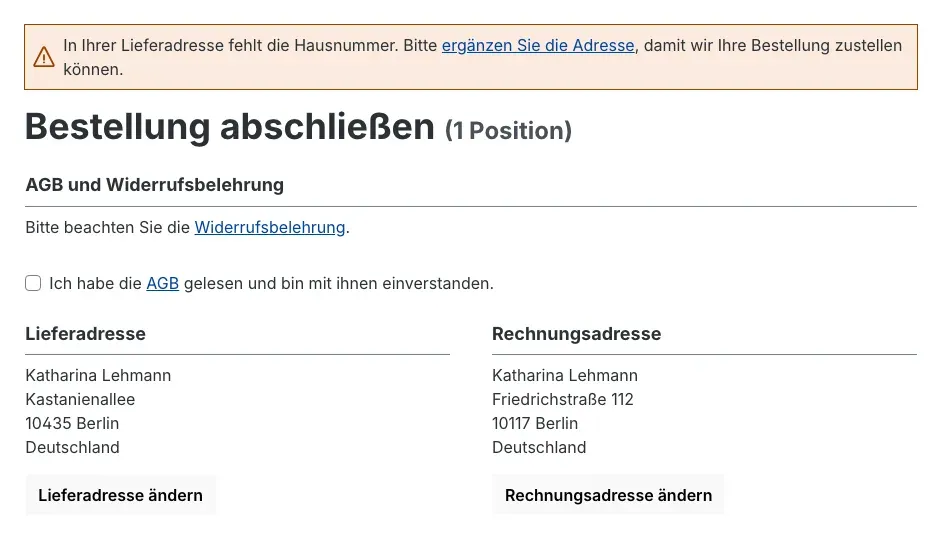Click the 'Bestellung abschließen' heading

tap(230, 127)
